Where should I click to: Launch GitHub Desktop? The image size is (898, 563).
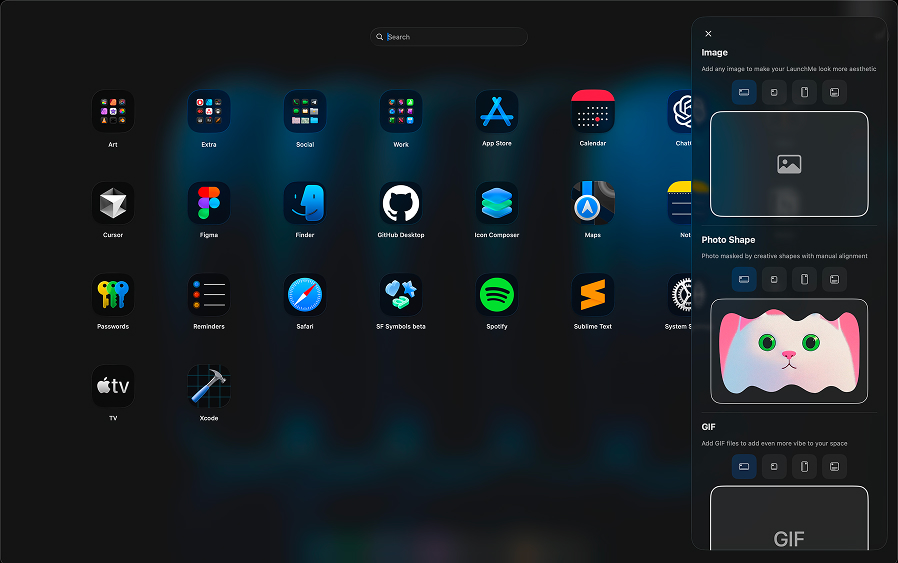tap(401, 203)
